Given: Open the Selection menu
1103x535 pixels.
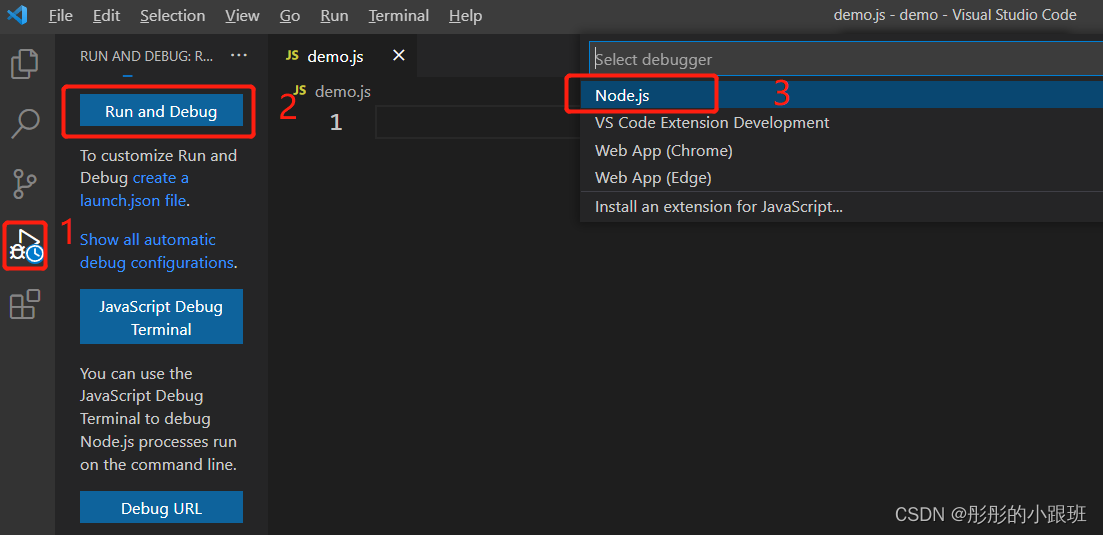Looking at the screenshot, I should coord(172,15).
